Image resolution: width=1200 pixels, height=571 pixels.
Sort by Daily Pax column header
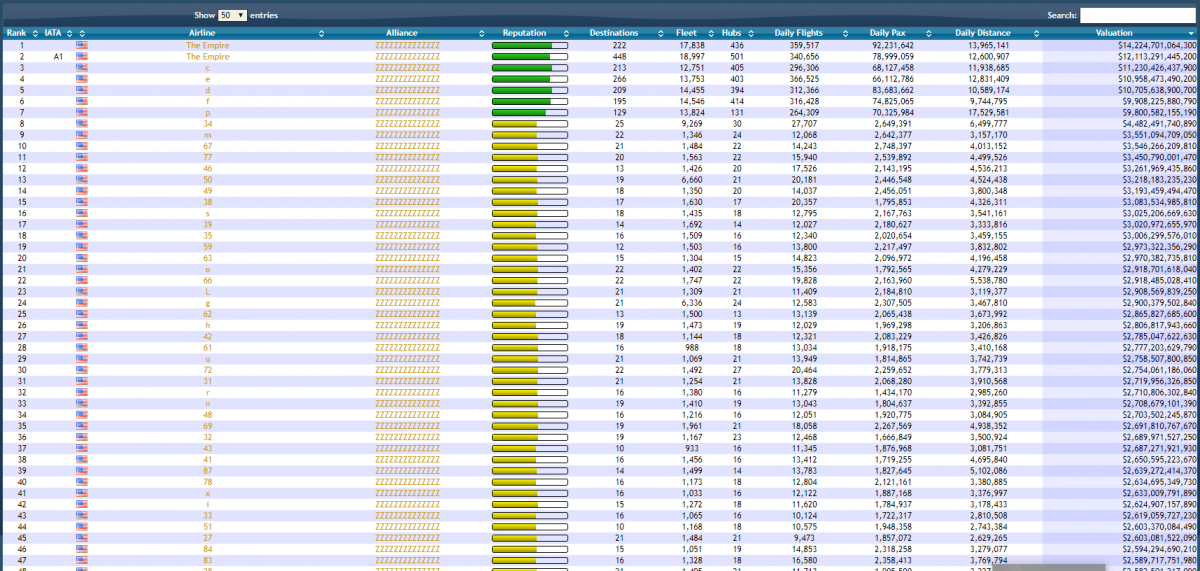pyautogui.click(x=889, y=33)
